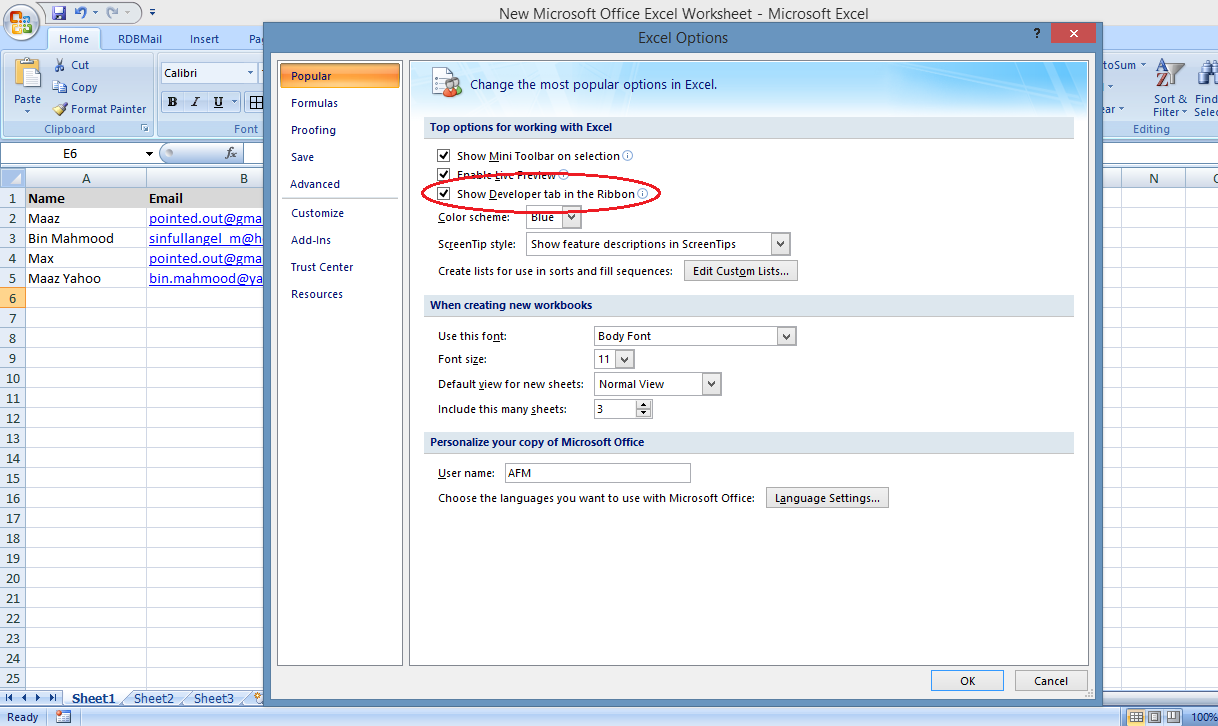Toggle Underline formatting in ribbon
This screenshot has height=726, width=1218.
click(x=218, y=102)
